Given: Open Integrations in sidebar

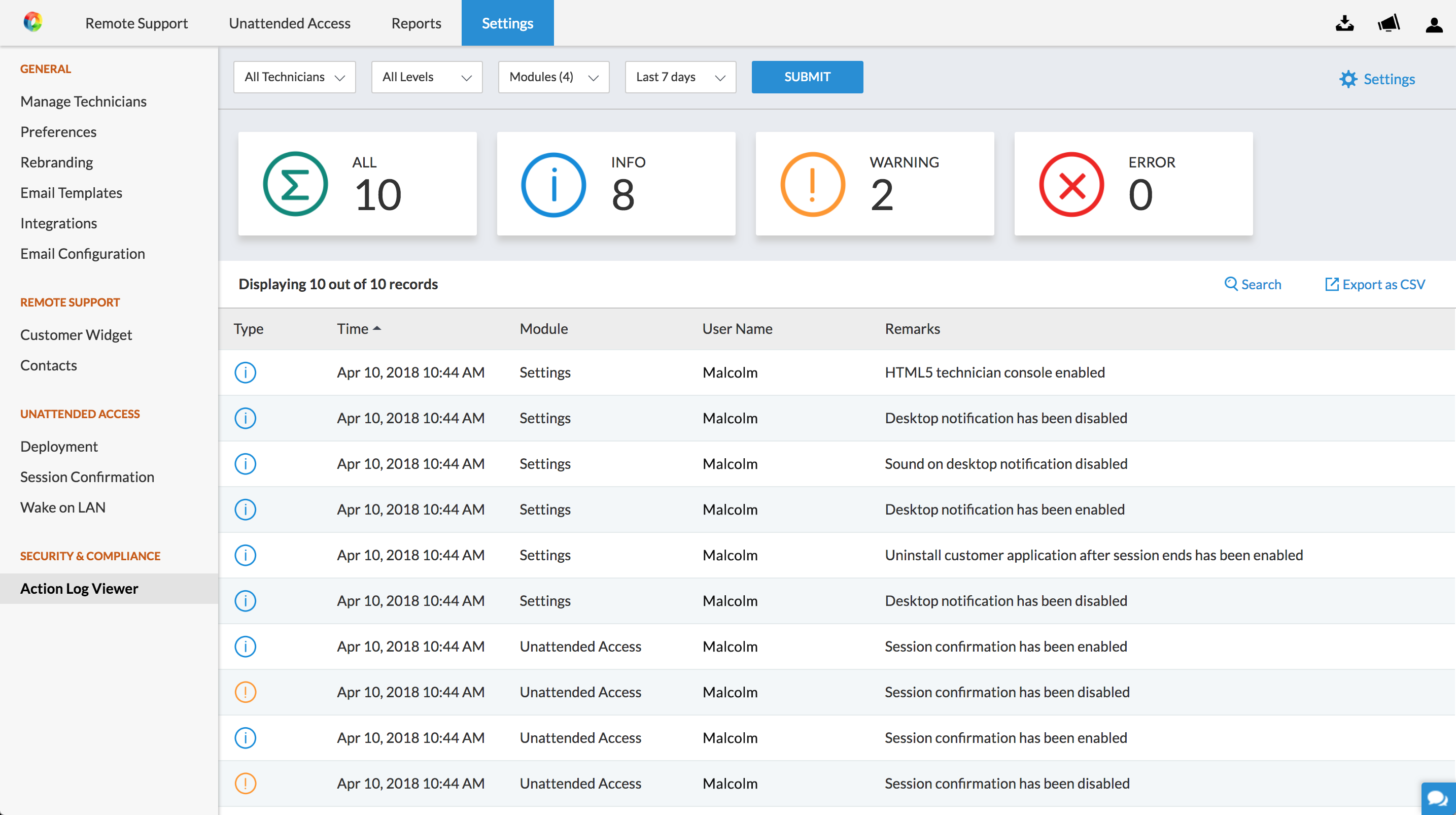Looking at the screenshot, I should [59, 223].
